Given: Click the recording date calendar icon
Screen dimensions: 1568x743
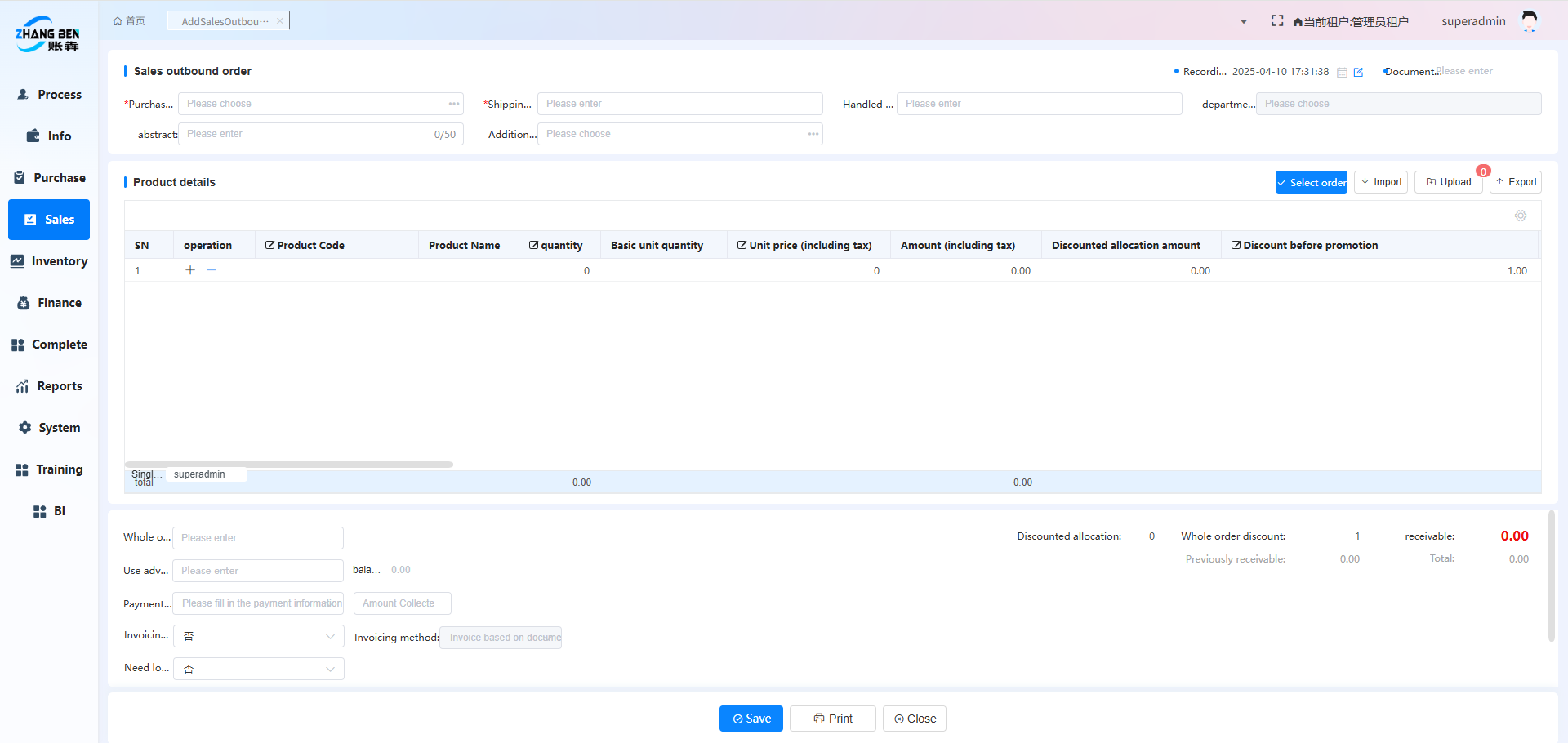Looking at the screenshot, I should pyautogui.click(x=1342, y=72).
